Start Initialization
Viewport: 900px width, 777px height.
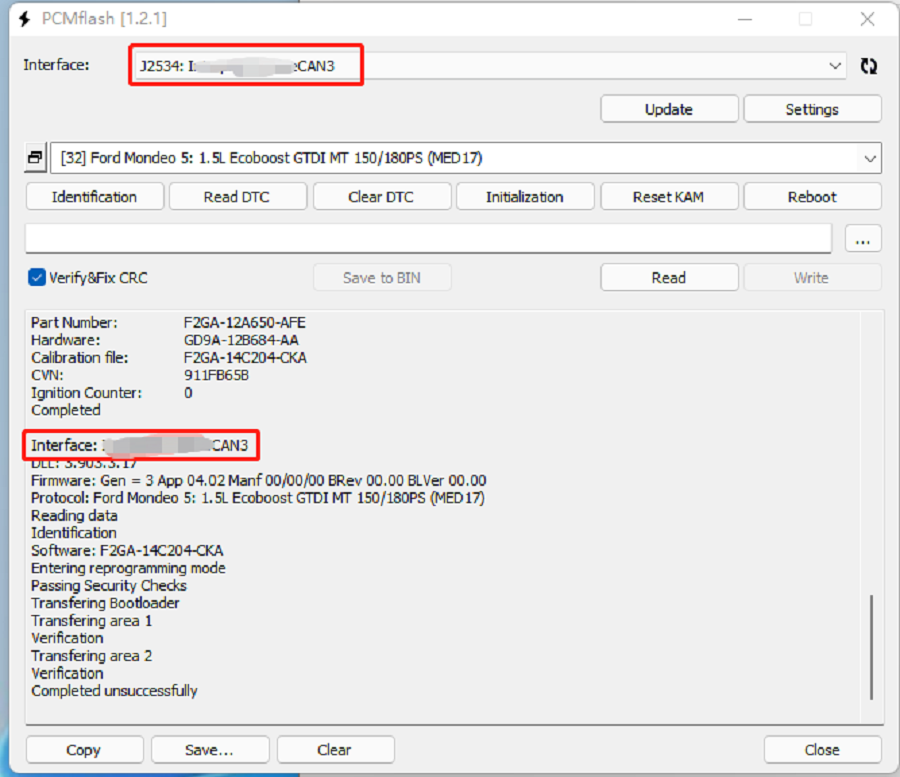(x=525, y=197)
